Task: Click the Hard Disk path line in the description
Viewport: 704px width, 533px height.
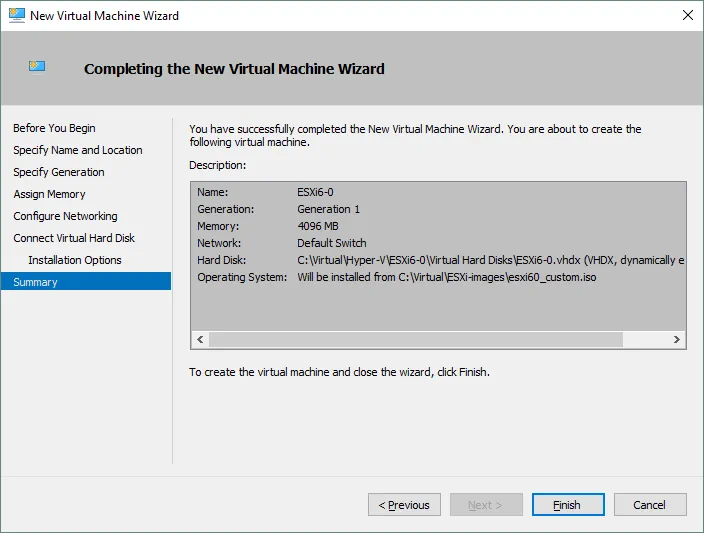Action: (490, 260)
